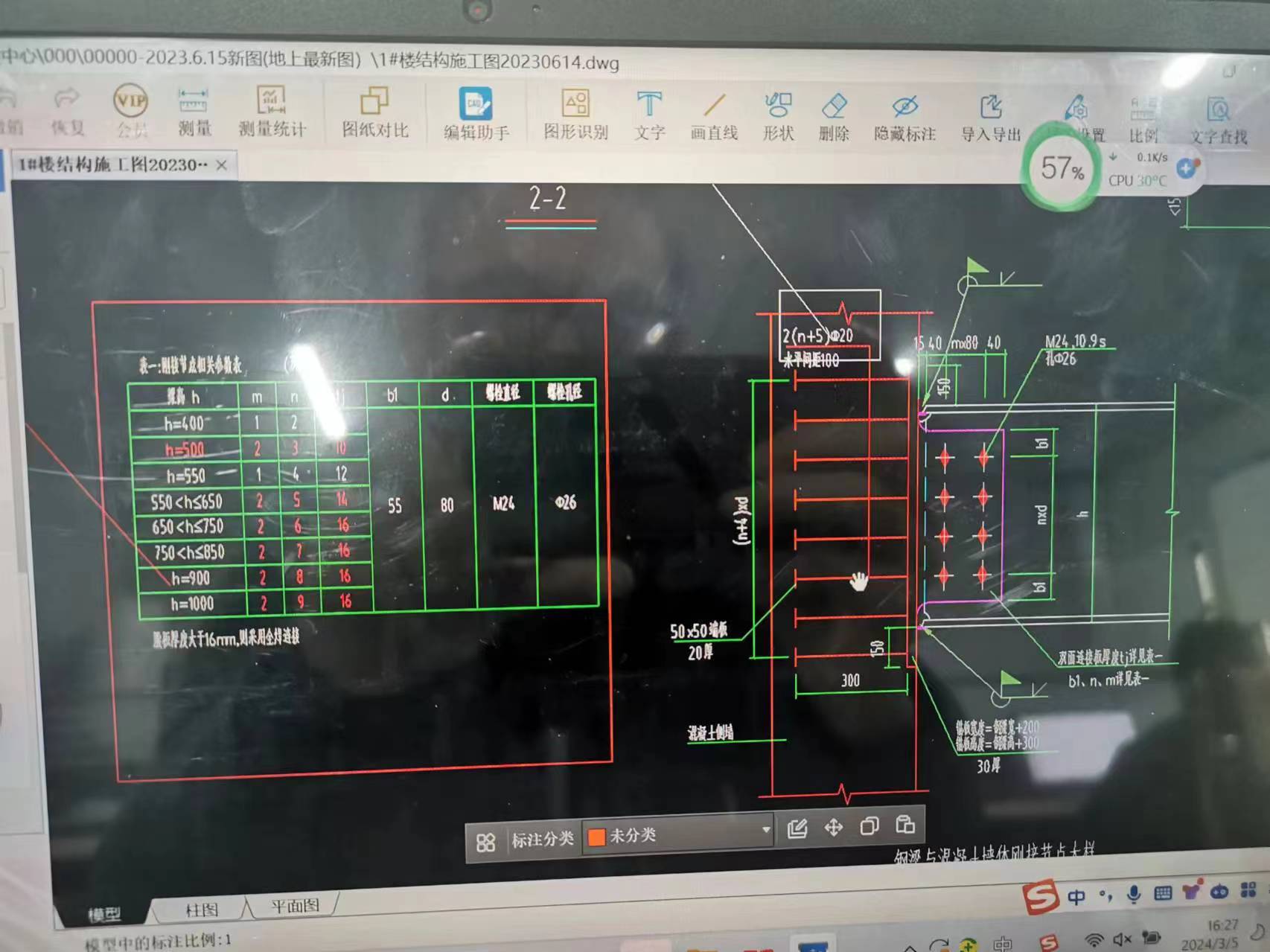Viewport: 1270px width, 952px height.
Task: Open the 比例 scale tool
Action: [1143, 120]
